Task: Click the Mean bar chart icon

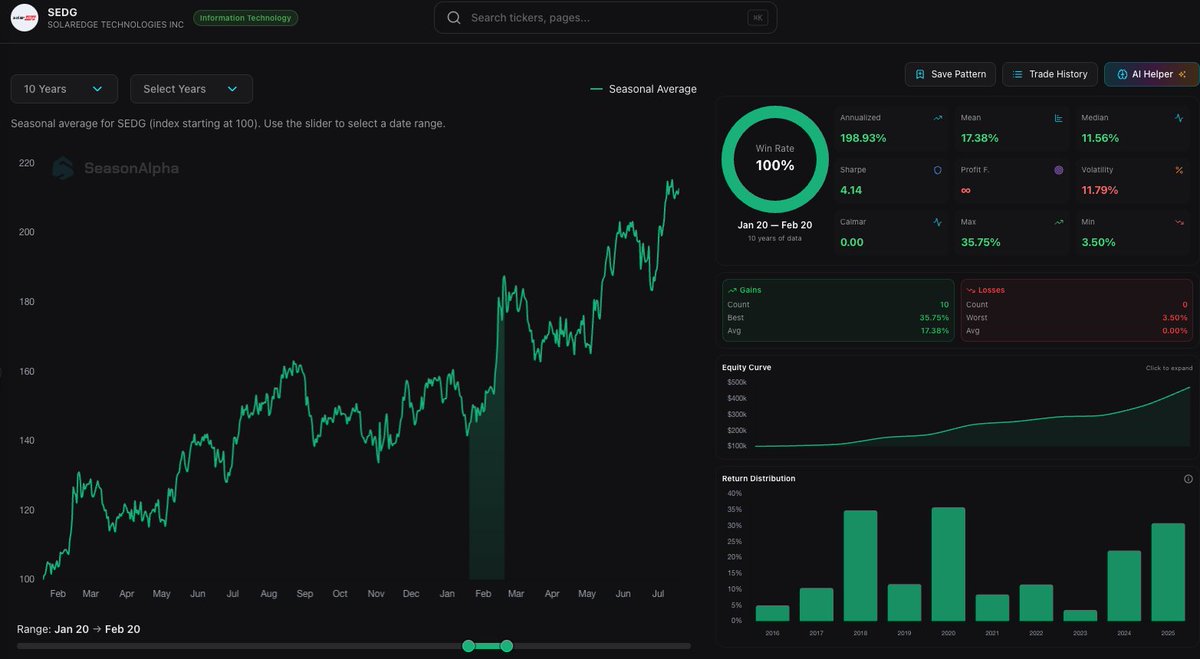Action: click(x=1058, y=118)
